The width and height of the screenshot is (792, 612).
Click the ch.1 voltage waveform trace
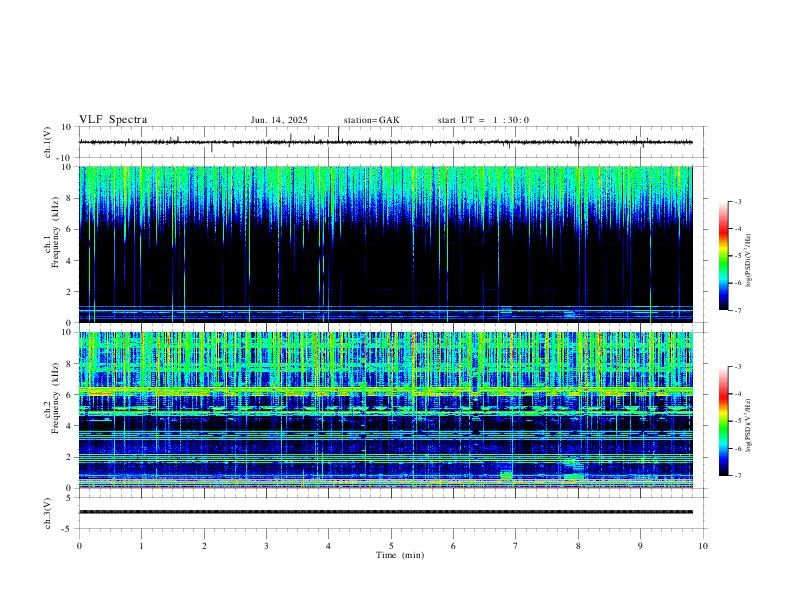click(385, 142)
